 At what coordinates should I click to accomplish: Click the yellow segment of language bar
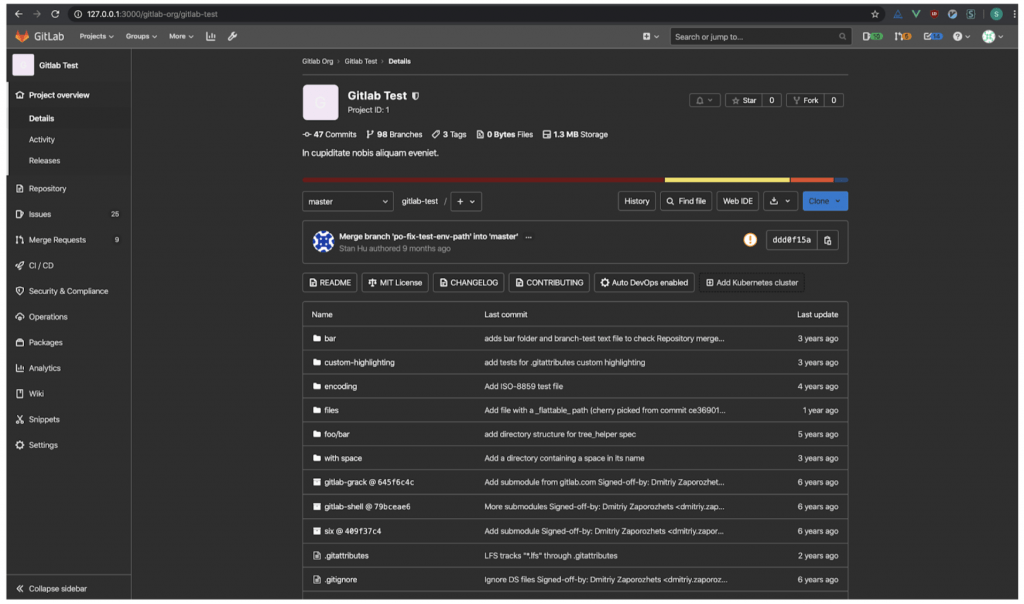(x=728, y=180)
